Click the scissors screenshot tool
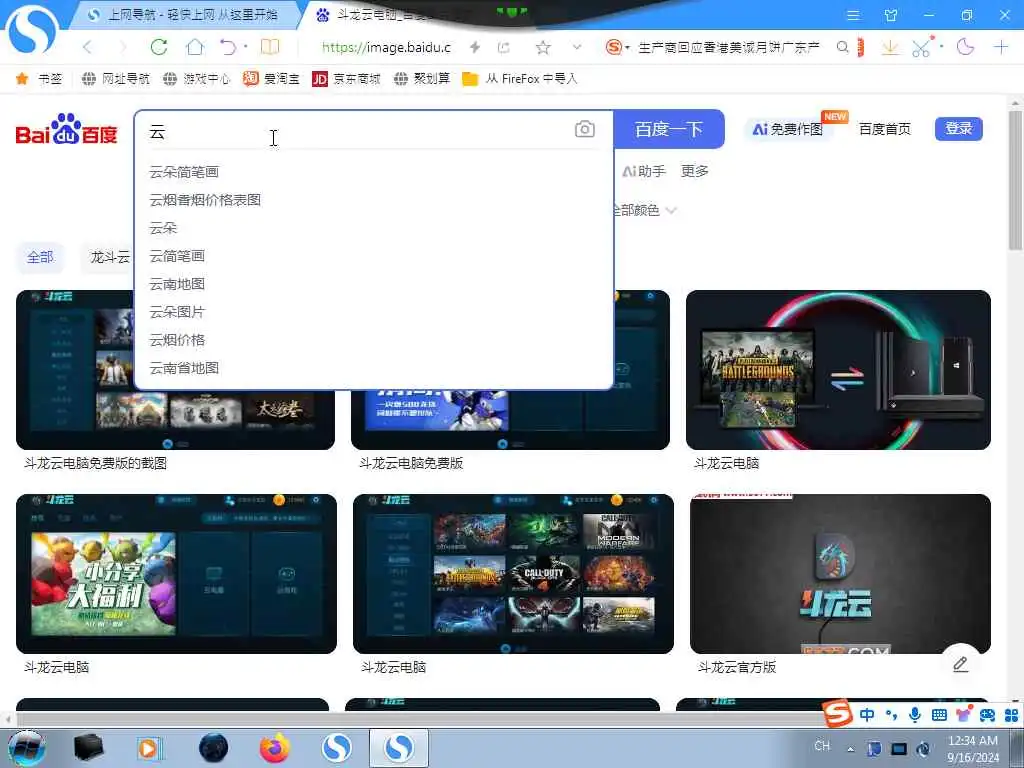 [921, 47]
